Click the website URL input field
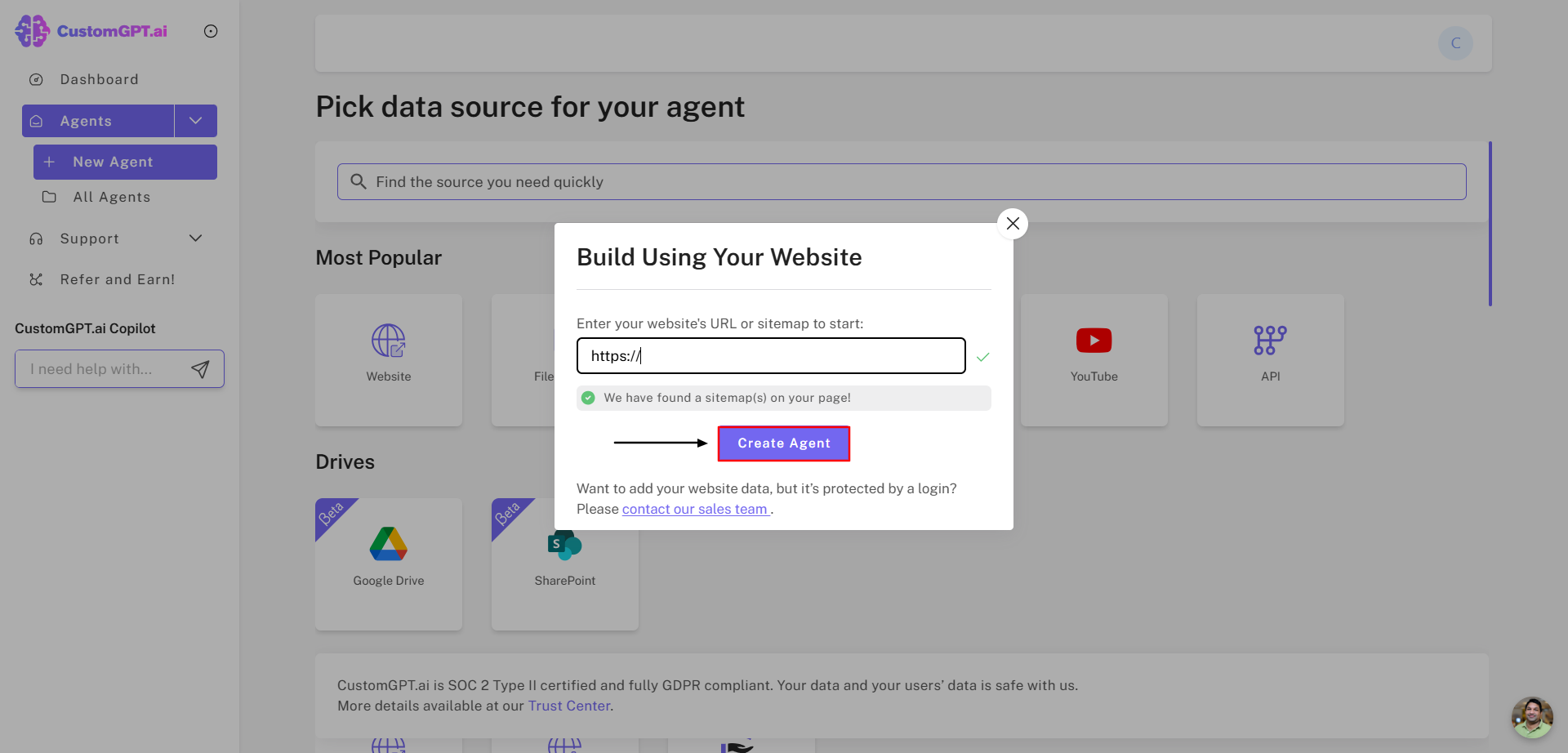 771,356
